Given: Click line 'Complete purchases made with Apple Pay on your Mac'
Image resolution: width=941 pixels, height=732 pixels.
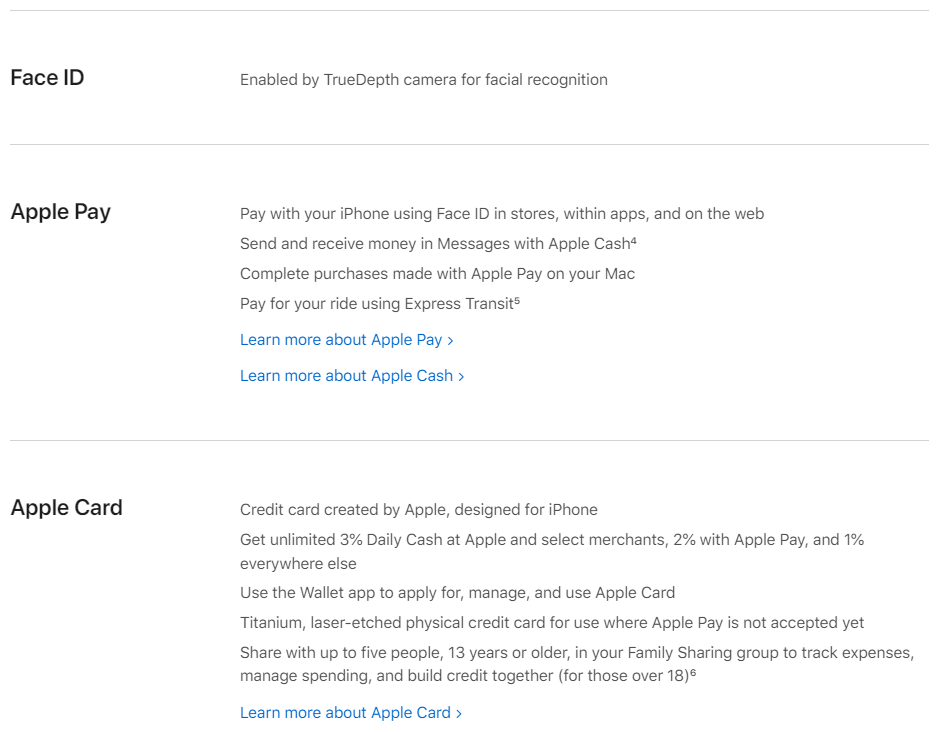Looking at the screenshot, I should point(437,274).
